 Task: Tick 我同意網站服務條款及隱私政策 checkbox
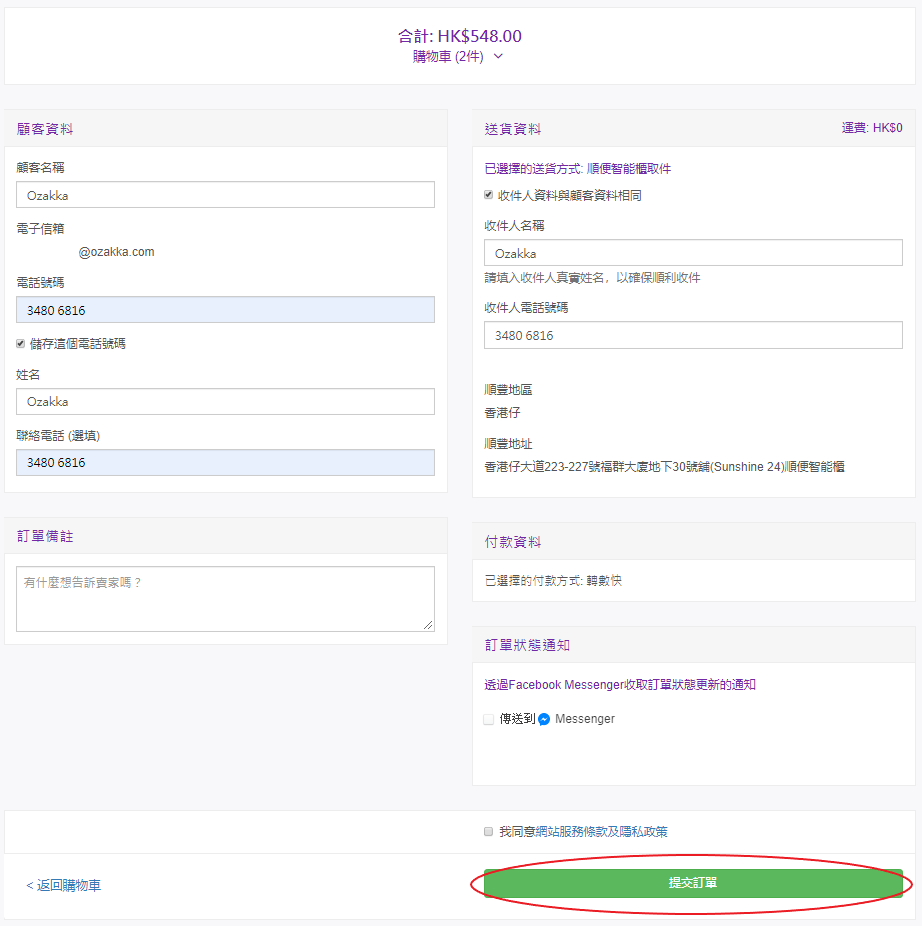489,831
